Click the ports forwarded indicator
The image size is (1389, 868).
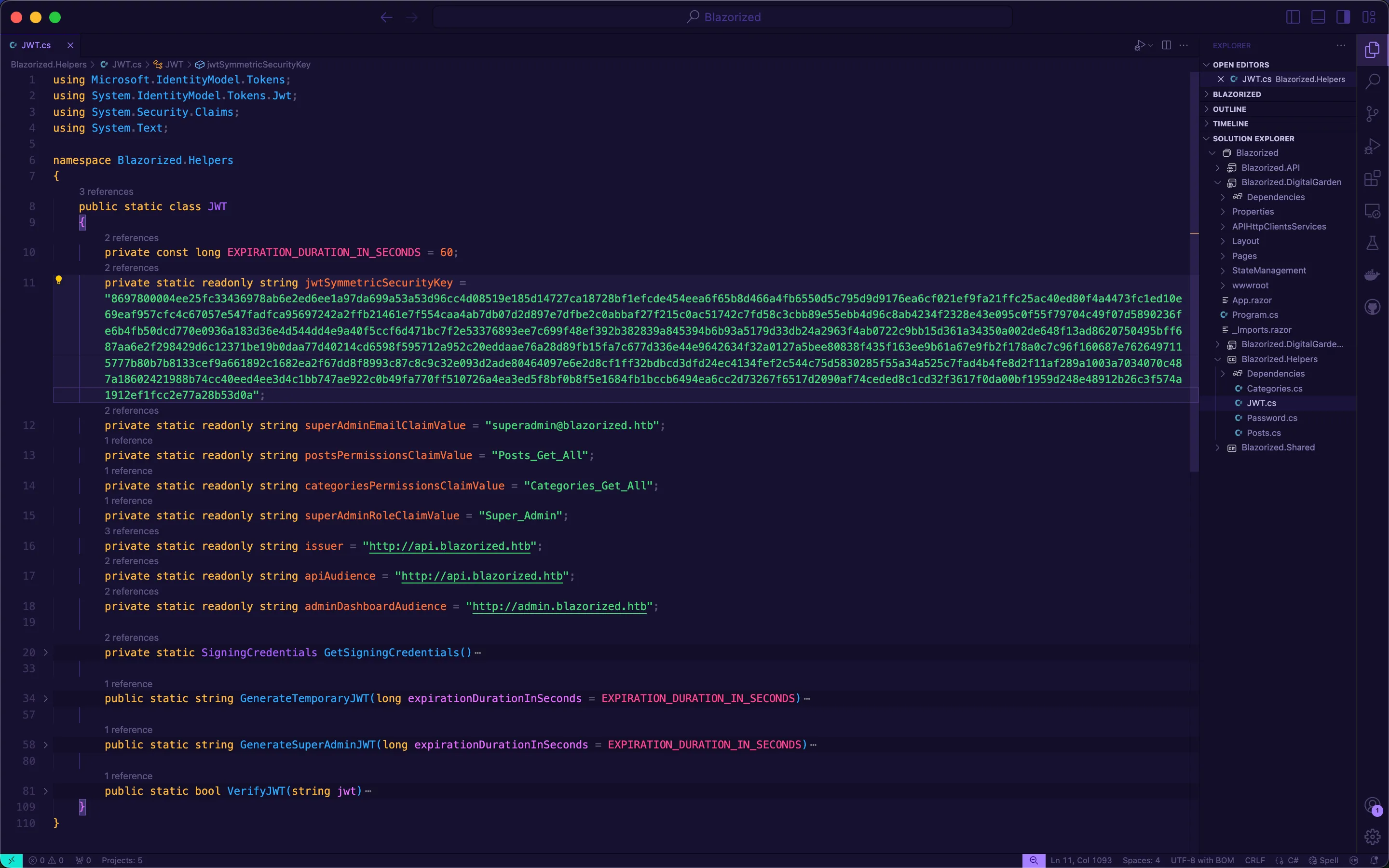[83, 861]
